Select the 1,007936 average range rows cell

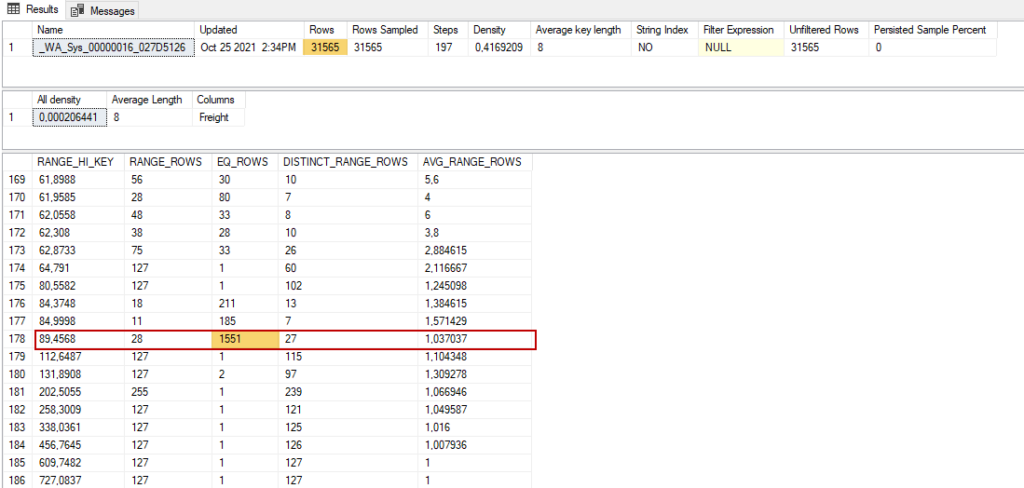[475, 445]
